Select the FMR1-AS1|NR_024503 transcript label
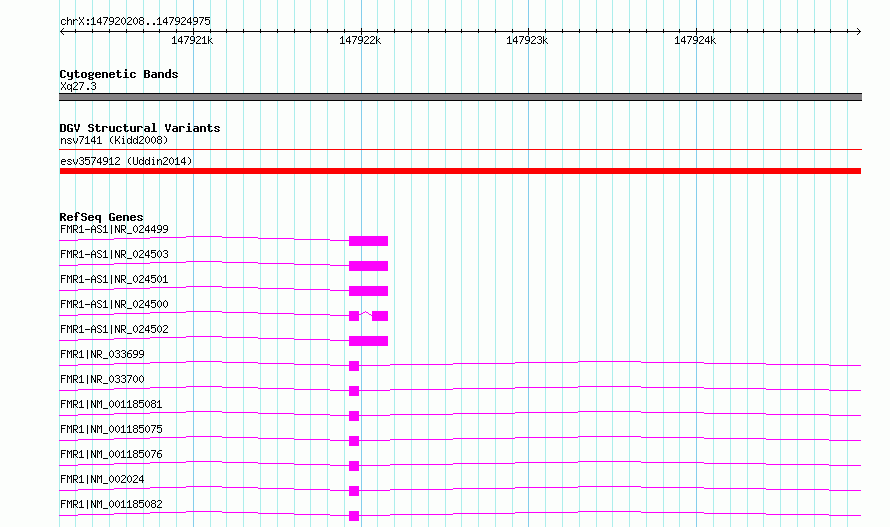The height and width of the screenshot is (527, 890). pos(114,254)
